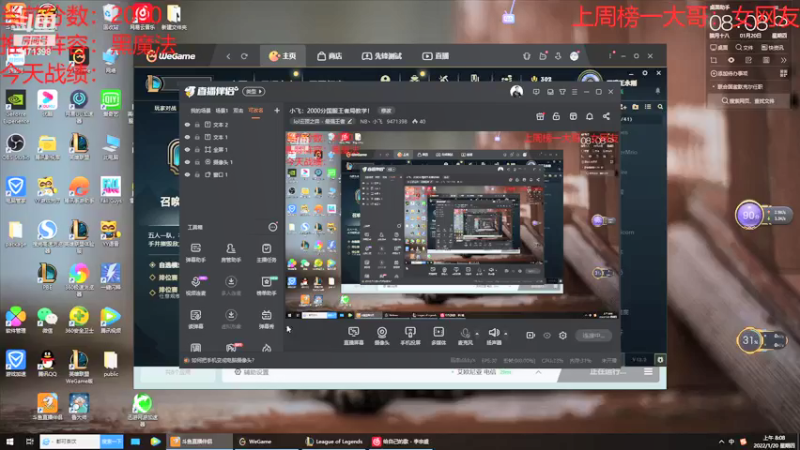Click the toolbox round icon beside 工具箱
Screen dimensions: 800x450
pyautogui.click(x=273, y=227)
